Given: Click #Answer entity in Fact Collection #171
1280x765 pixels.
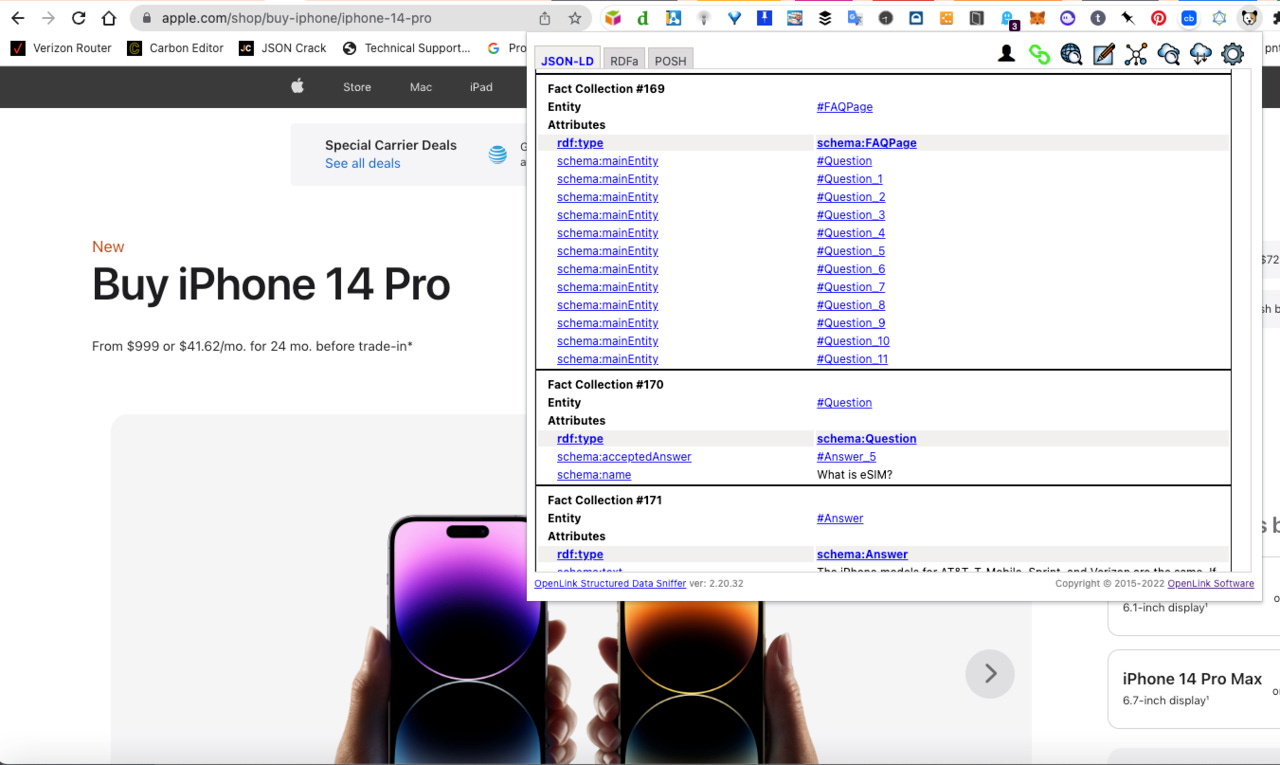Looking at the screenshot, I should coord(840,518).
